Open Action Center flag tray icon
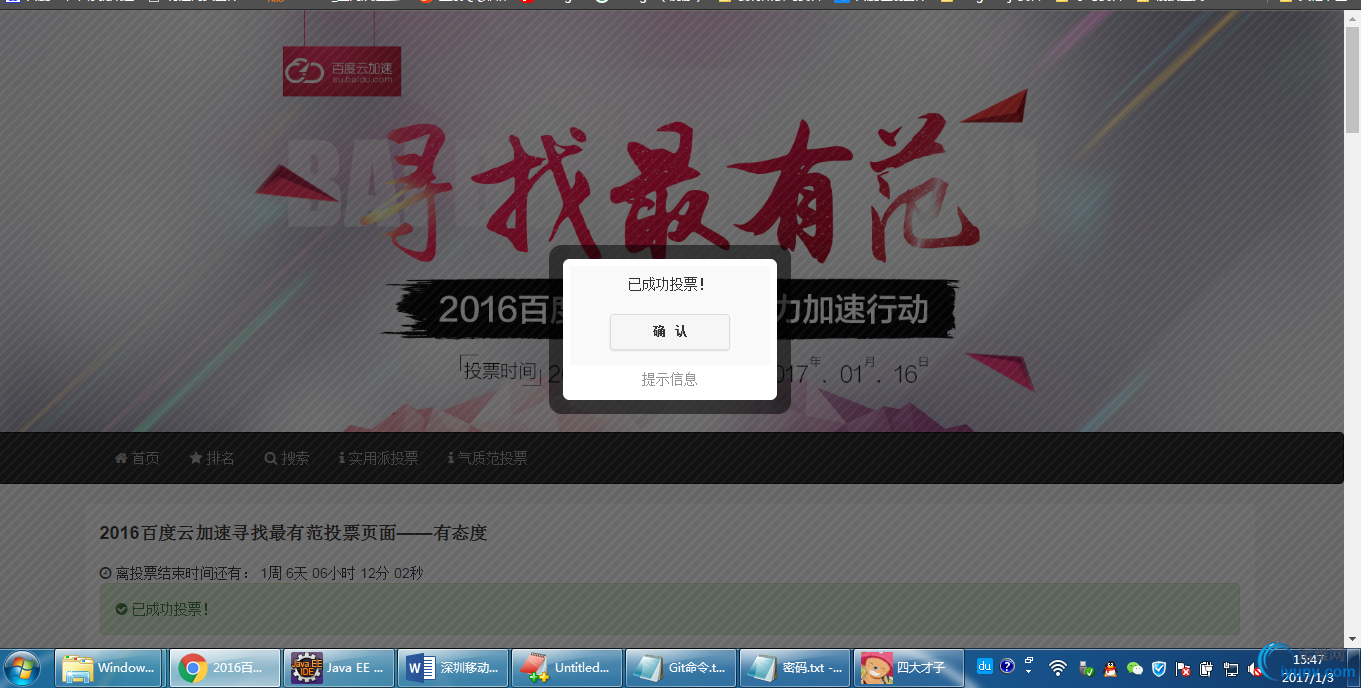This screenshot has width=1361, height=688. coord(1183,668)
